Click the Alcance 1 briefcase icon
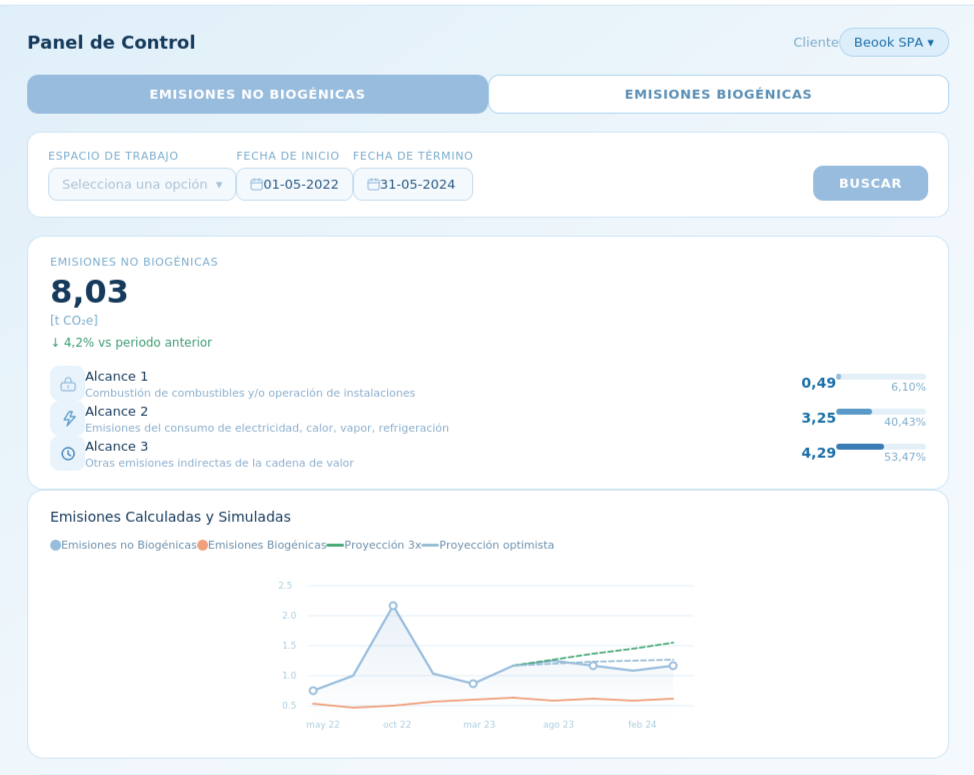The height and width of the screenshot is (775, 974). click(68, 384)
